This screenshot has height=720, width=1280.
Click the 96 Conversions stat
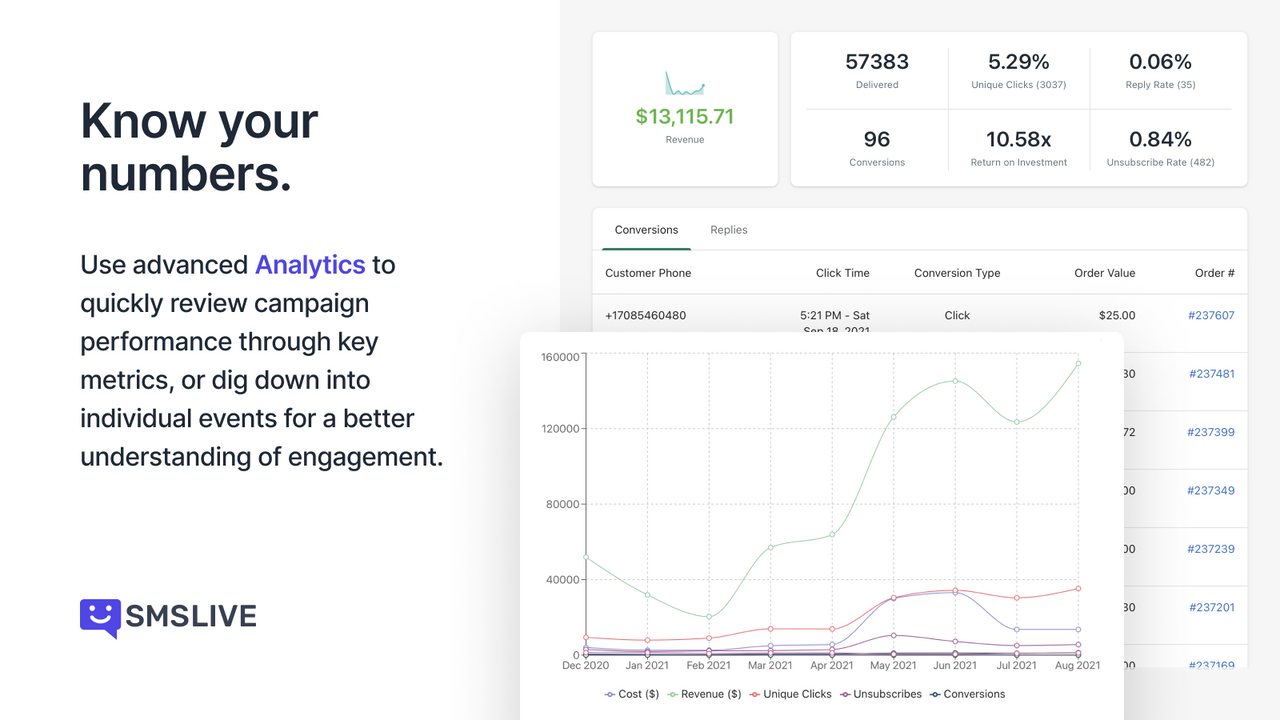(x=877, y=148)
